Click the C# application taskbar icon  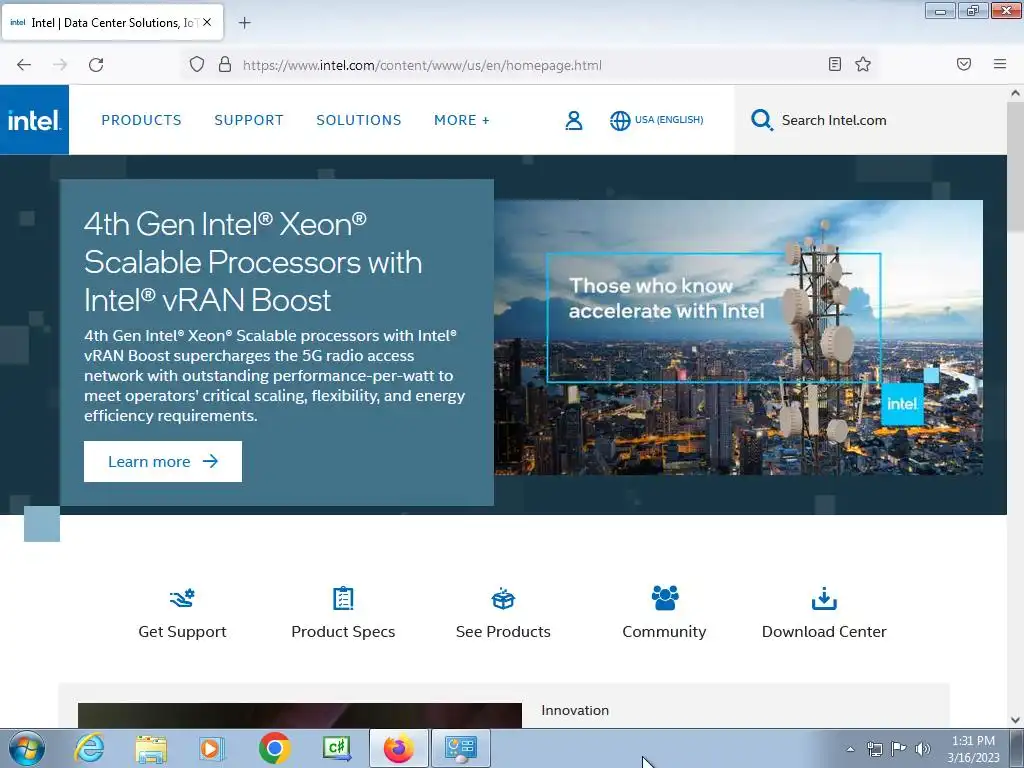(x=337, y=748)
